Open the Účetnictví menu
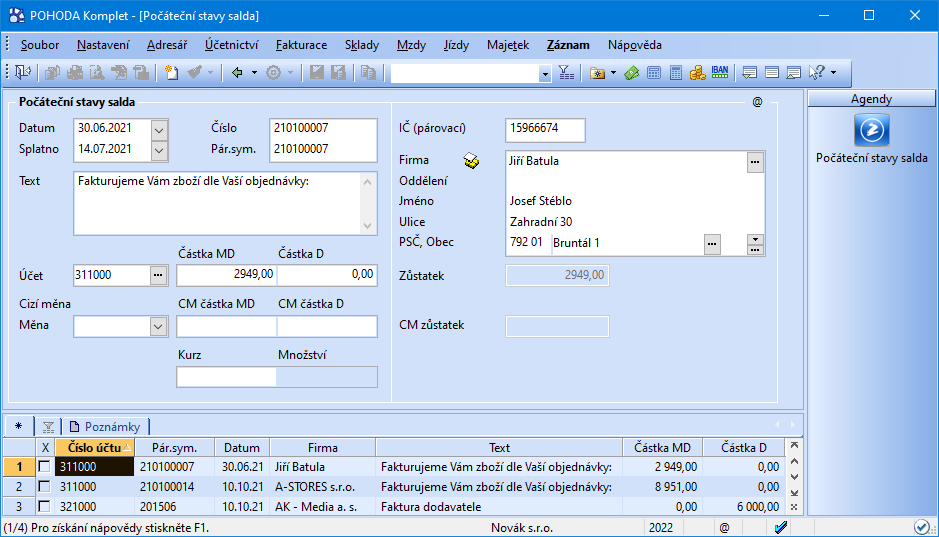Screen dimensions: 939x537 coord(232,45)
